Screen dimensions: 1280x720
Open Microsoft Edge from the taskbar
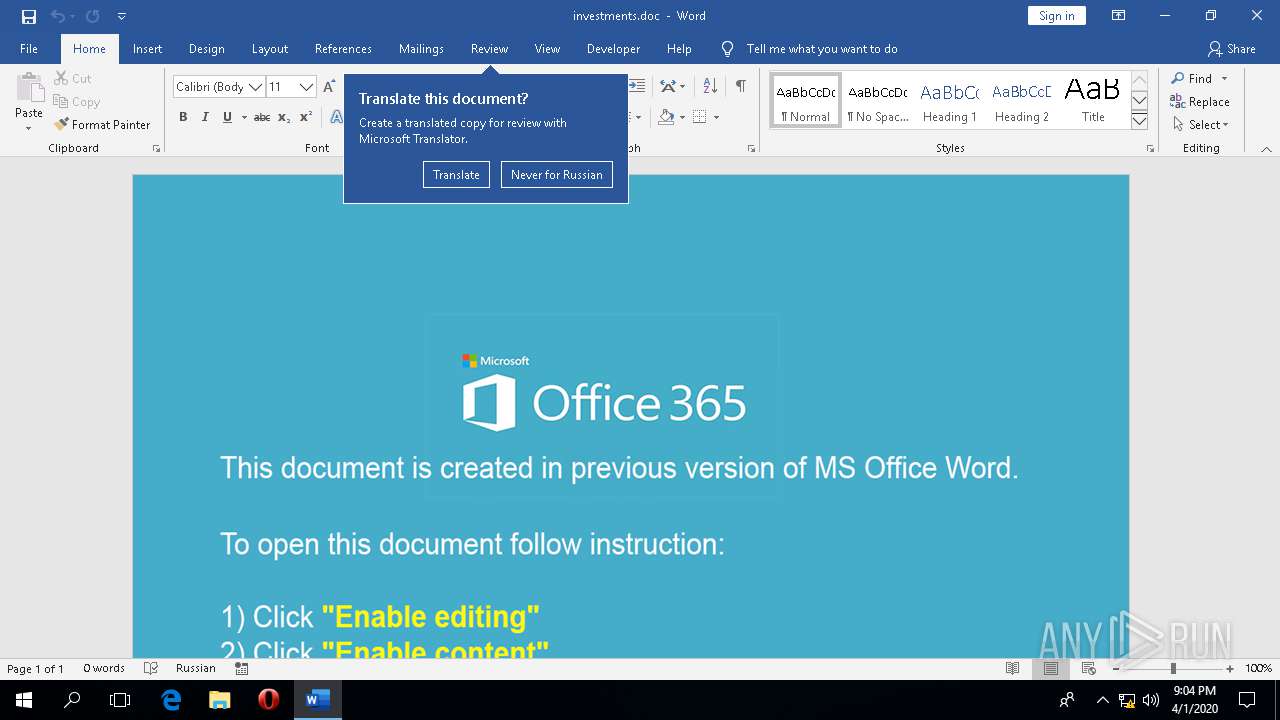pyautogui.click(x=171, y=700)
